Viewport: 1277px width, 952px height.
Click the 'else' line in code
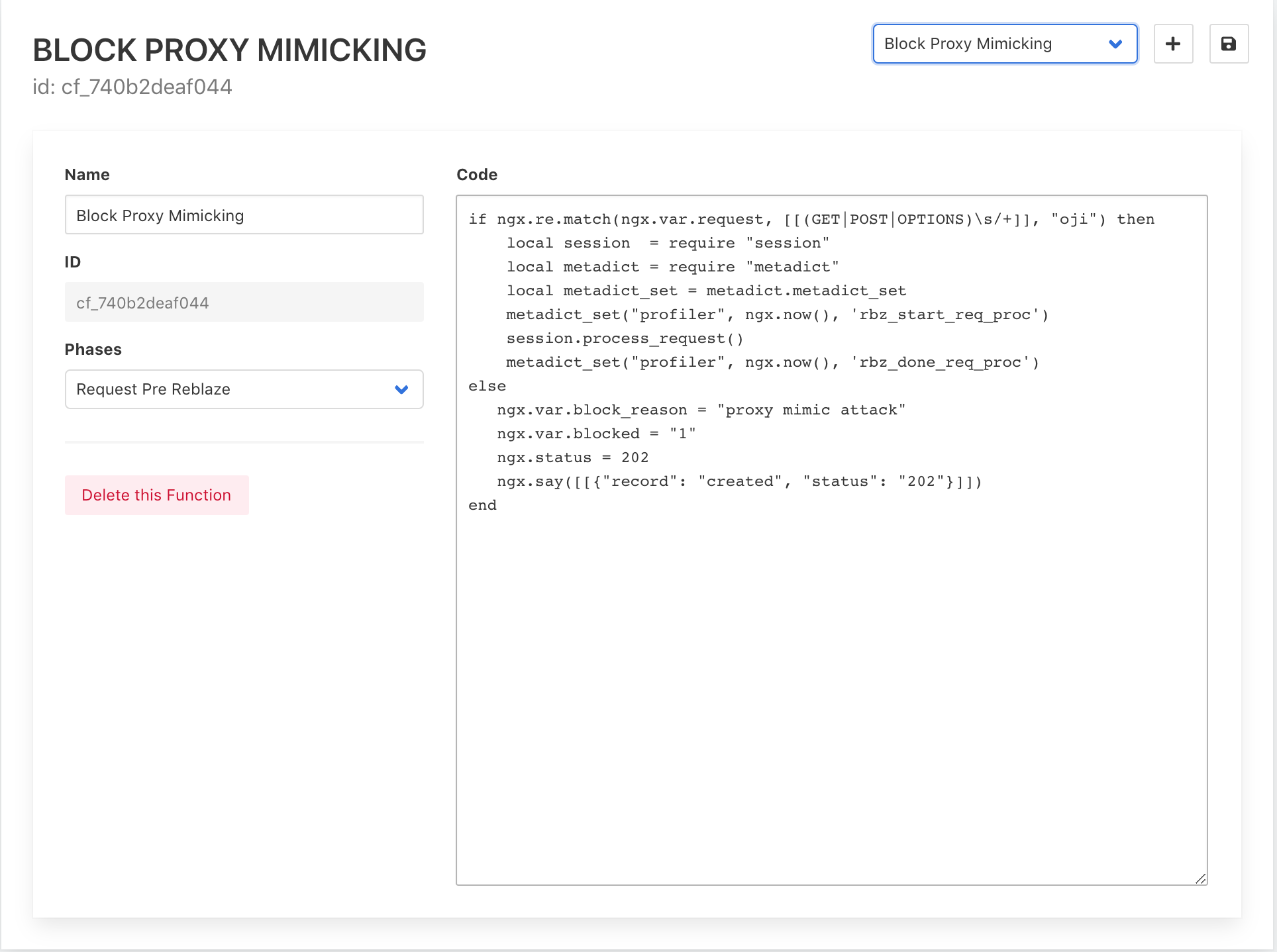[487, 386]
